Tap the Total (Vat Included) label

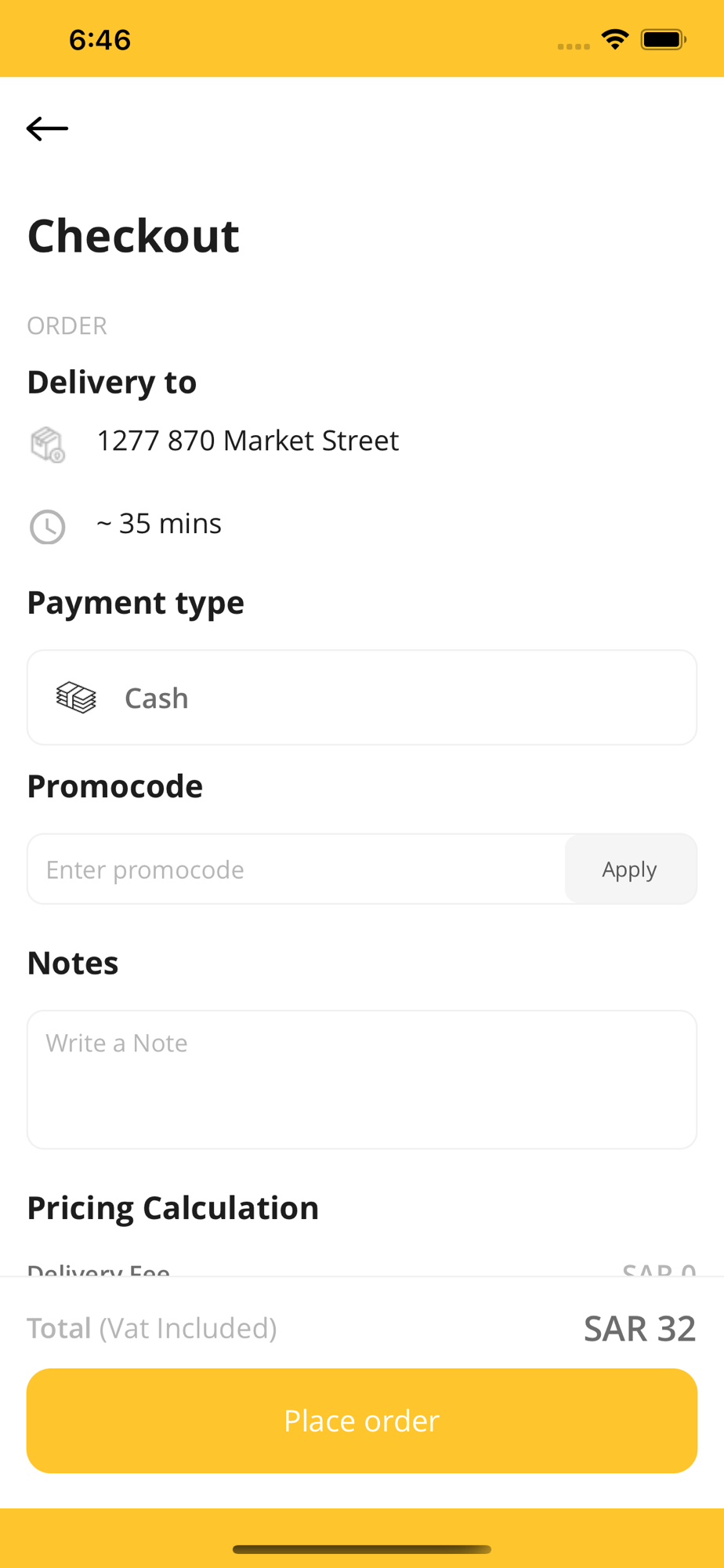152,1328
